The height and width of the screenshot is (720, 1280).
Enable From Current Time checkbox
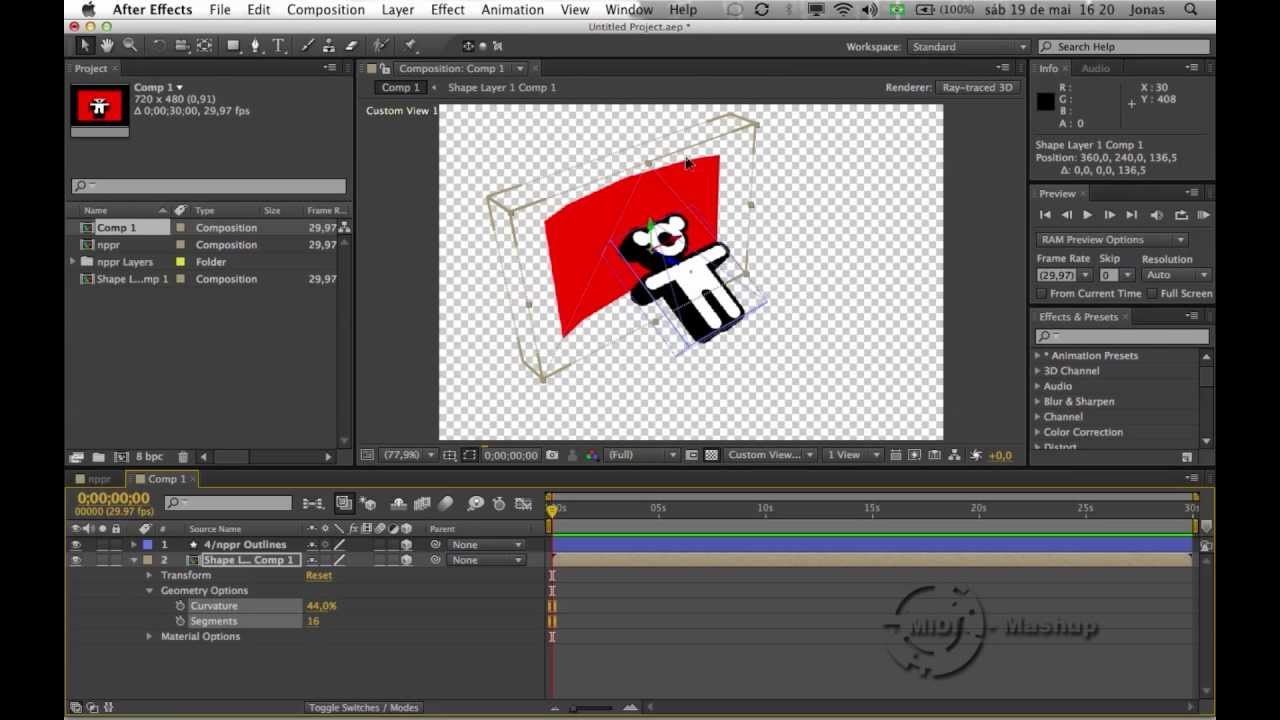coord(1042,294)
